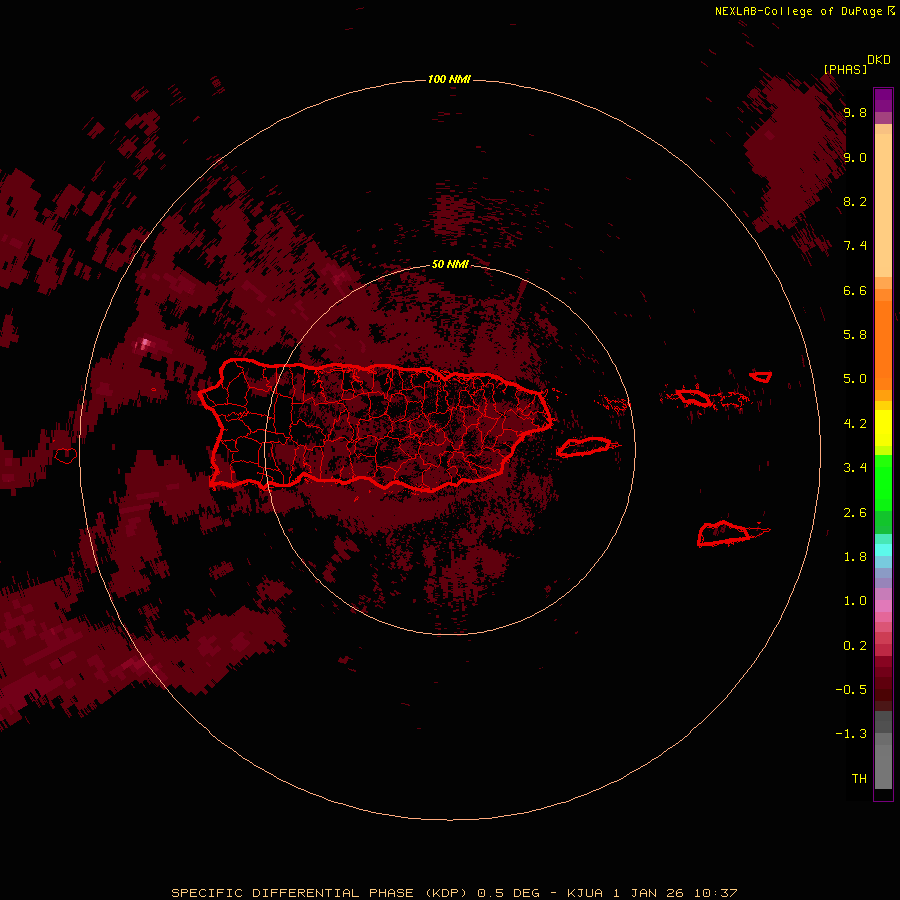
Task: Click the 1.0 value on the color scale
Action: coord(855,601)
